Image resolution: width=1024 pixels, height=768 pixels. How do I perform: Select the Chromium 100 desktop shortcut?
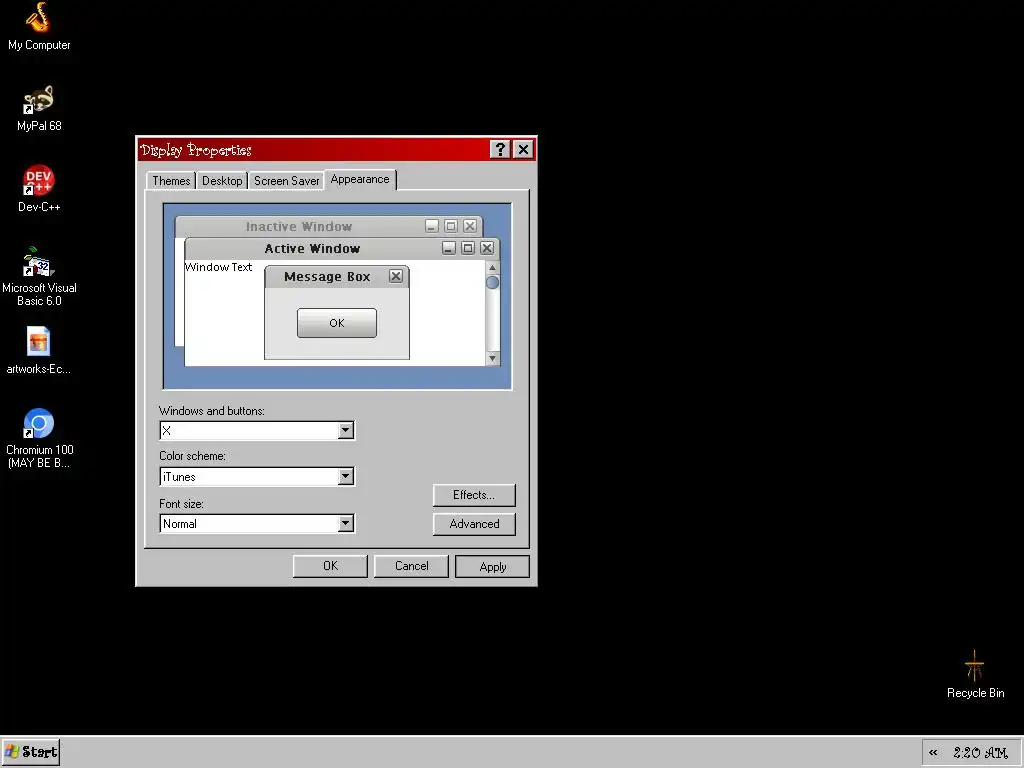point(39,438)
